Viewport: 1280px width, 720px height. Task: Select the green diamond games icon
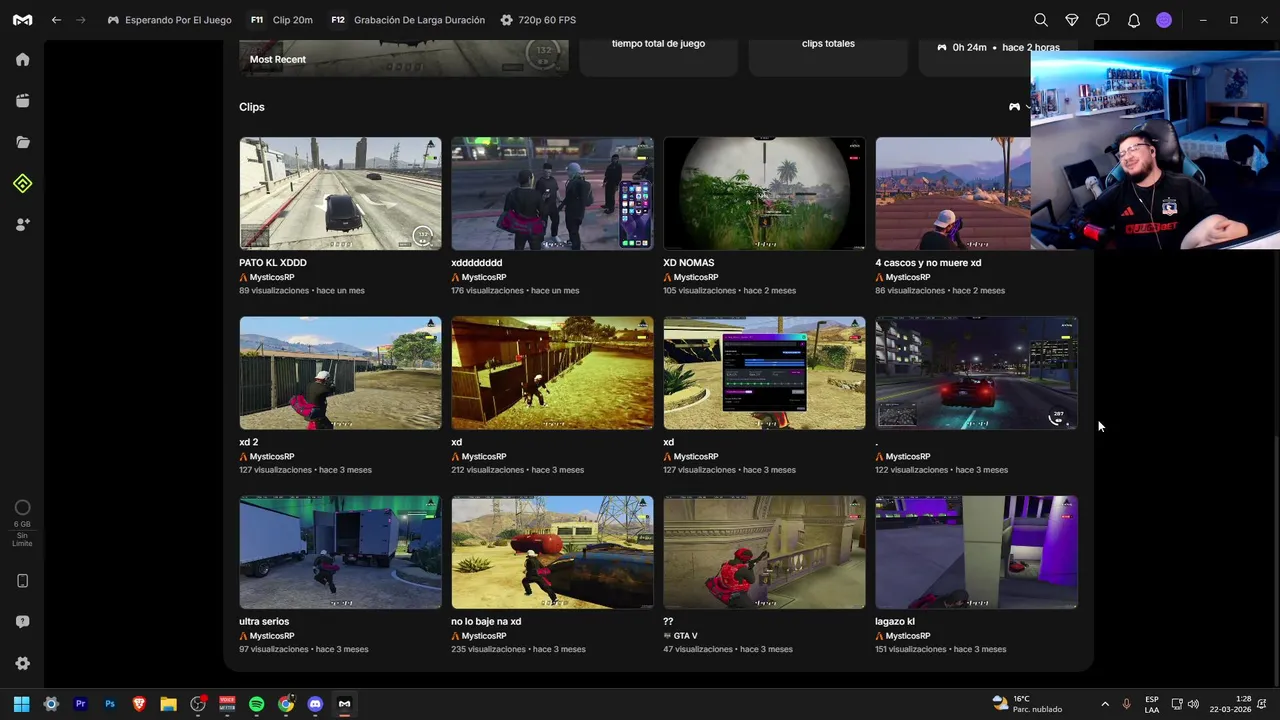(22, 183)
